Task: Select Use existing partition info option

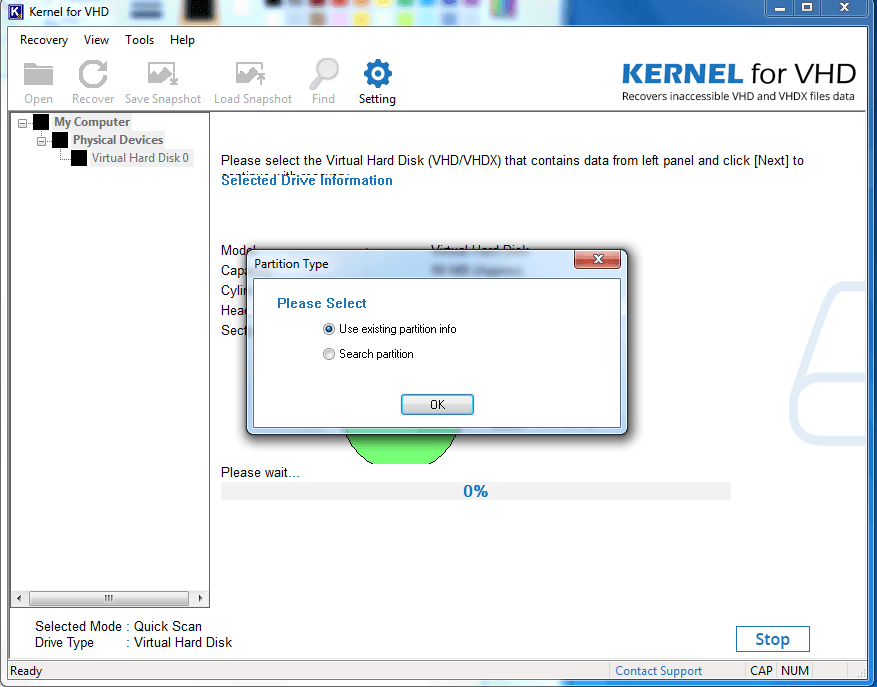Action: click(x=329, y=329)
